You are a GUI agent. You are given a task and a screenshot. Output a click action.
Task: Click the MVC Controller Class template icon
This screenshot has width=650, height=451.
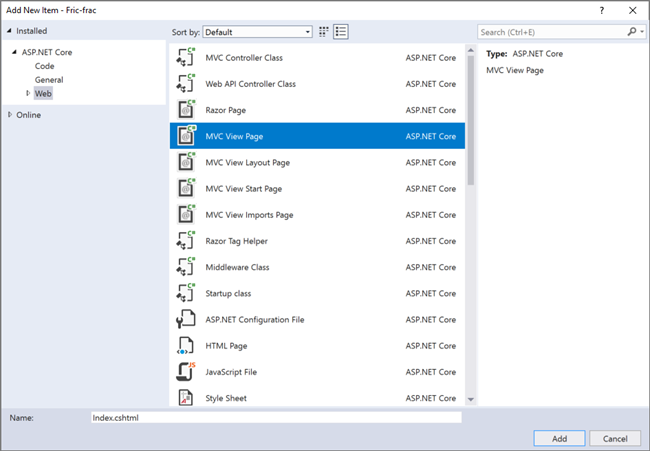186,57
